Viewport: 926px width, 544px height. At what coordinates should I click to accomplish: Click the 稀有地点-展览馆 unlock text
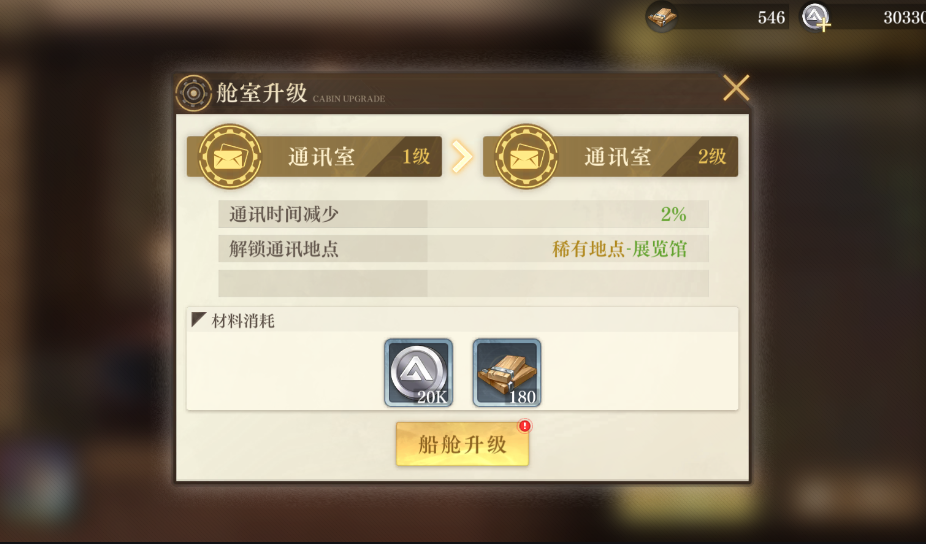pos(619,249)
